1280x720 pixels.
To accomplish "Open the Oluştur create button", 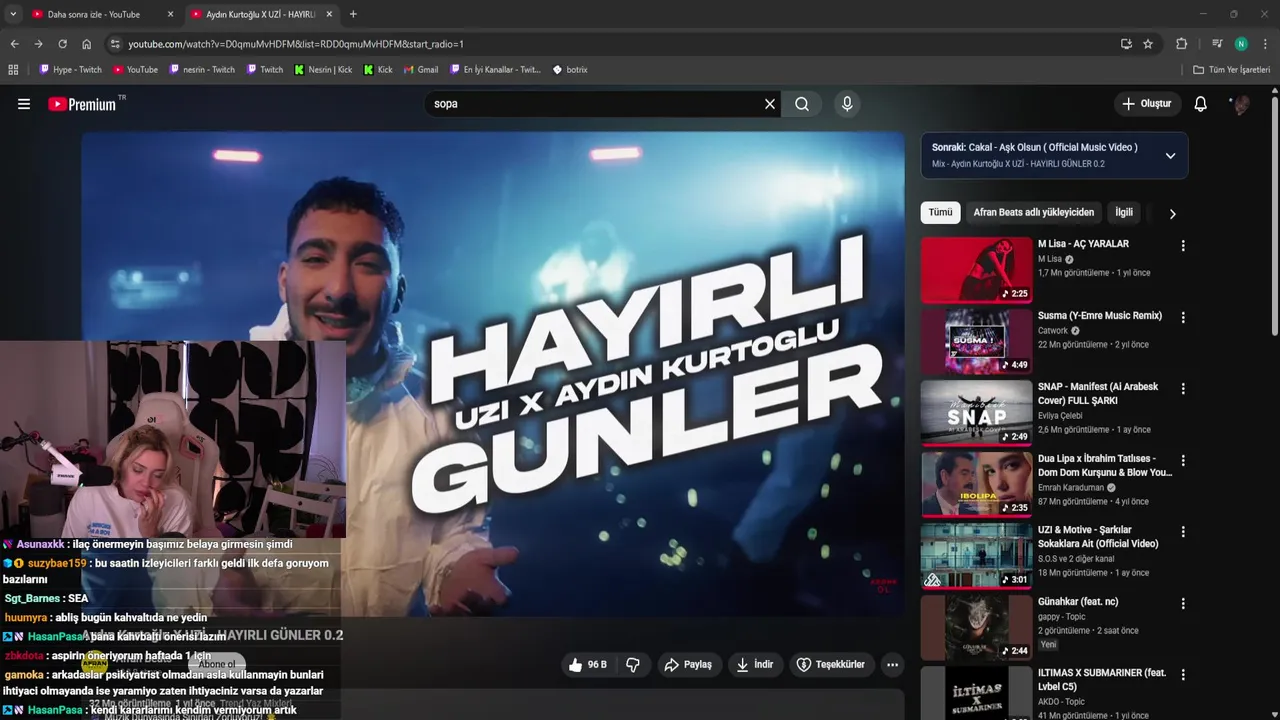I will coord(1148,104).
